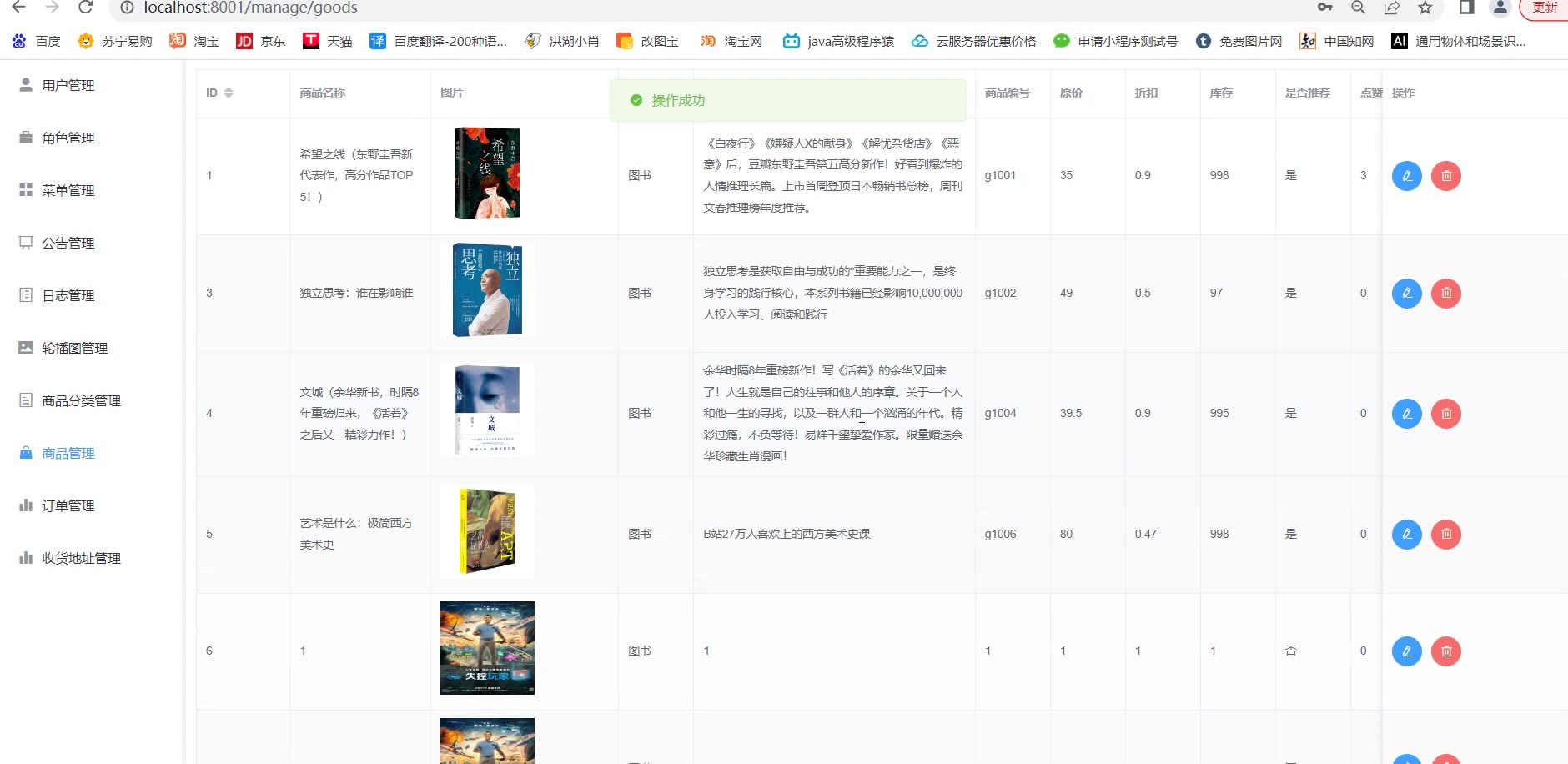1568x764 pixels.
Task: Edit the product row with ID 6
Action: (x=1407, y=651)
